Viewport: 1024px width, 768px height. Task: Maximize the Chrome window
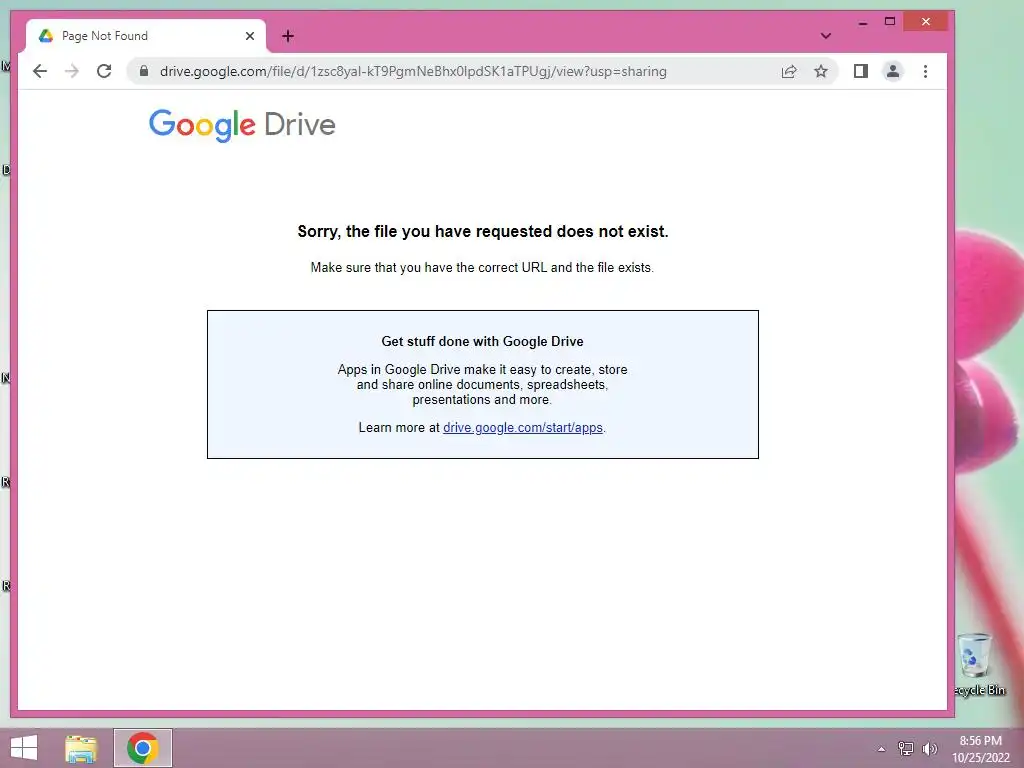click(889, 22)
